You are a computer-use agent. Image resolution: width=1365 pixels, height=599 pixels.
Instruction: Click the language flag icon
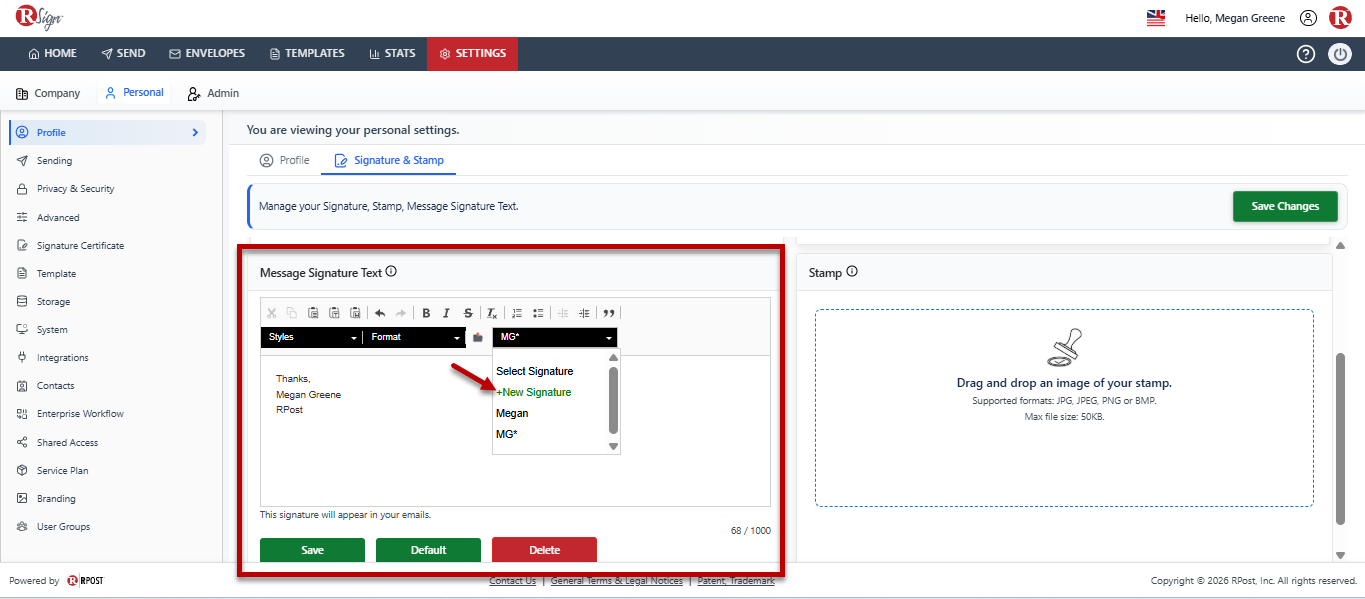tap(1156, 18)
